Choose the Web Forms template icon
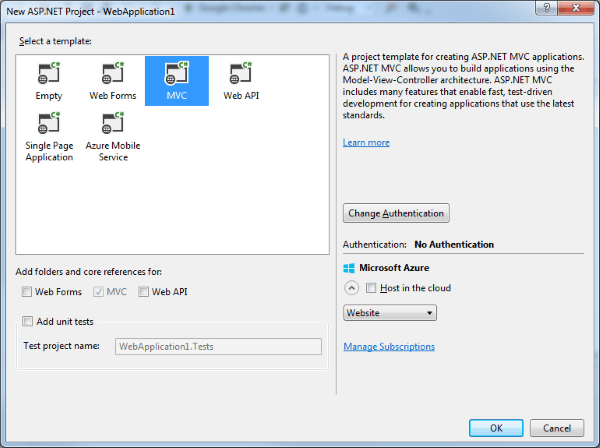Image resolution: width=600 pixels, height=448 pixels. click(112, 73)
